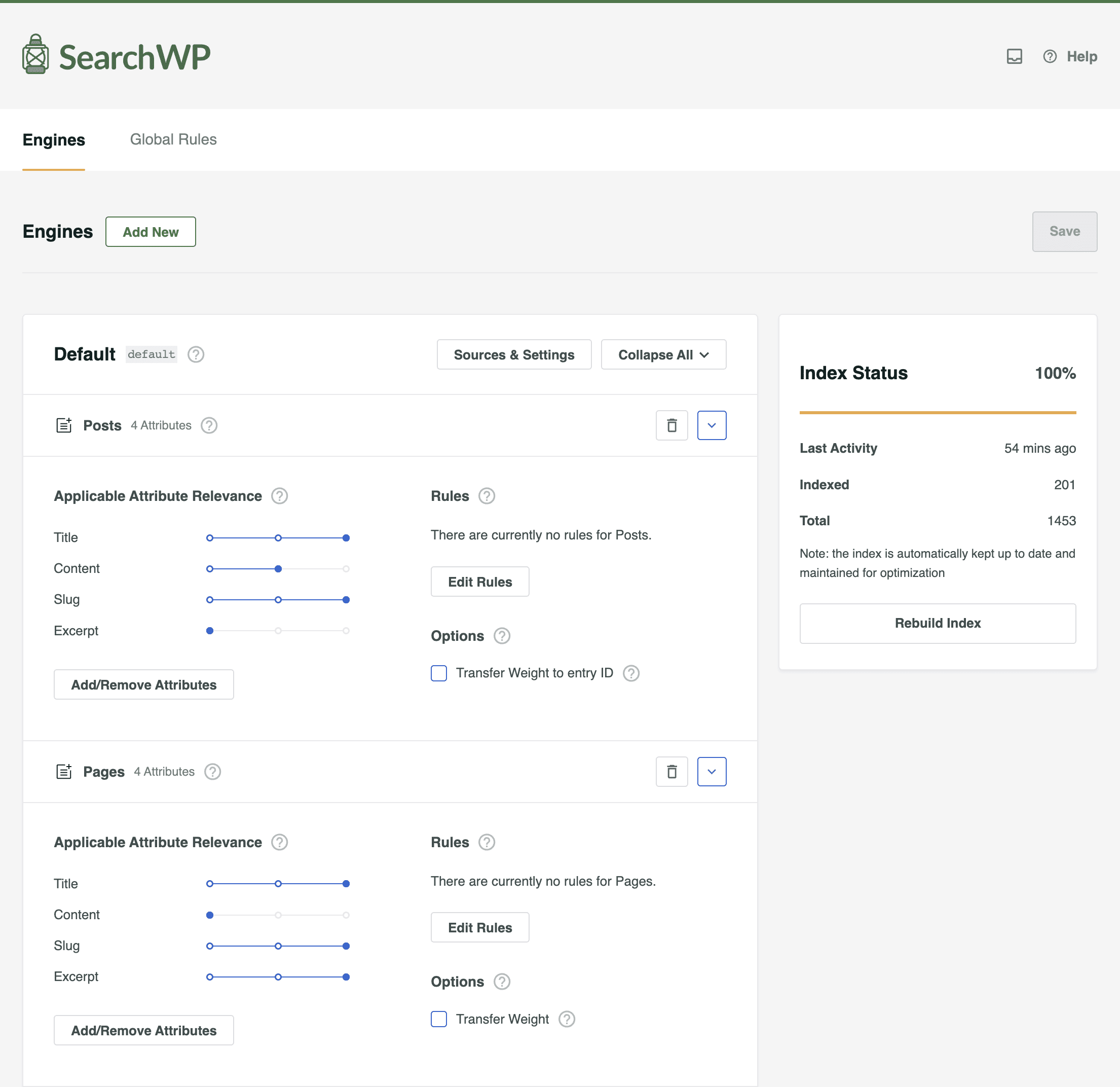Show tooltip for Pages Applicable Attribute Relevance
The image size is (1120, 1087).
point(279,842)
